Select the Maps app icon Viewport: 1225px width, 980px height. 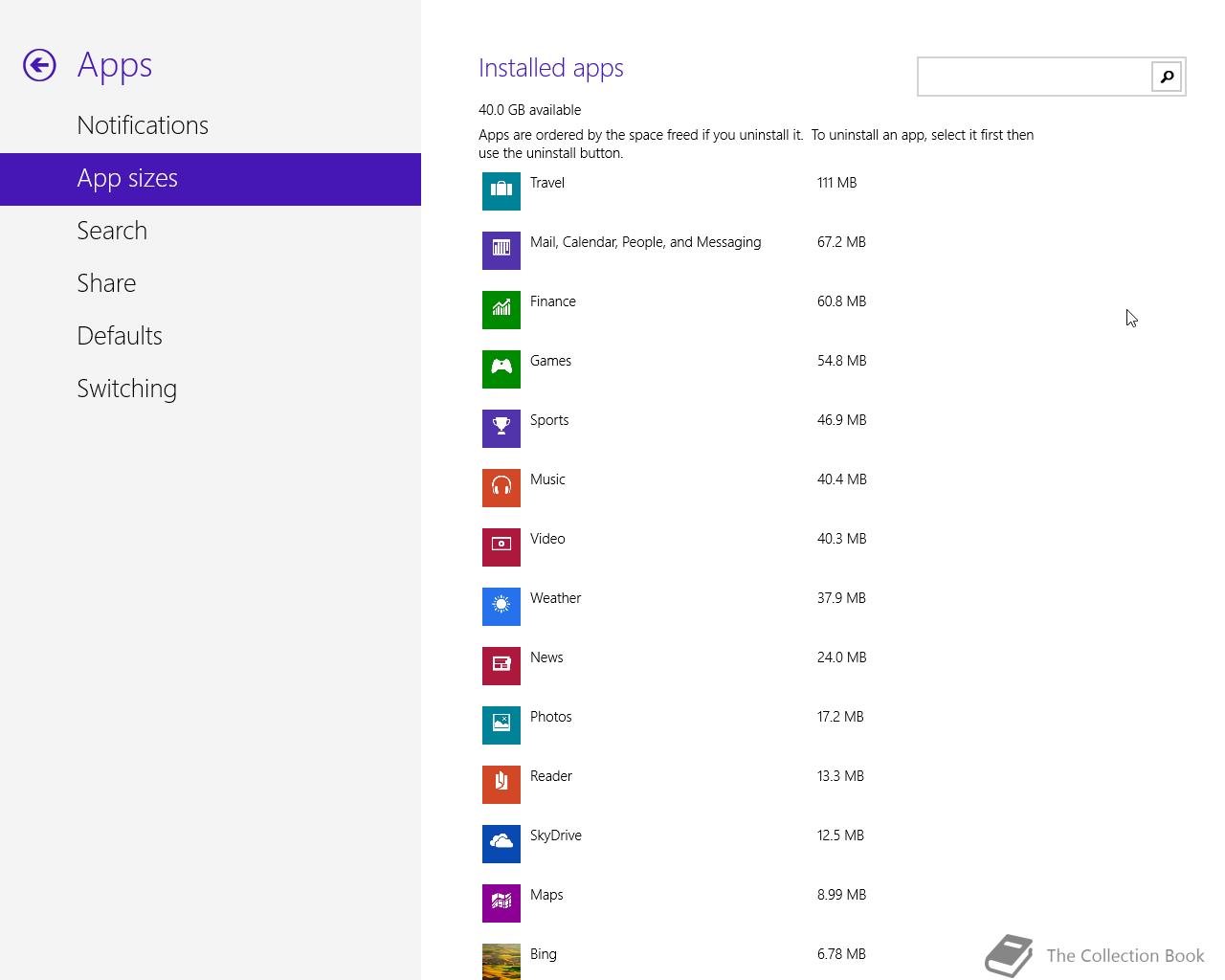click(501, 903)
